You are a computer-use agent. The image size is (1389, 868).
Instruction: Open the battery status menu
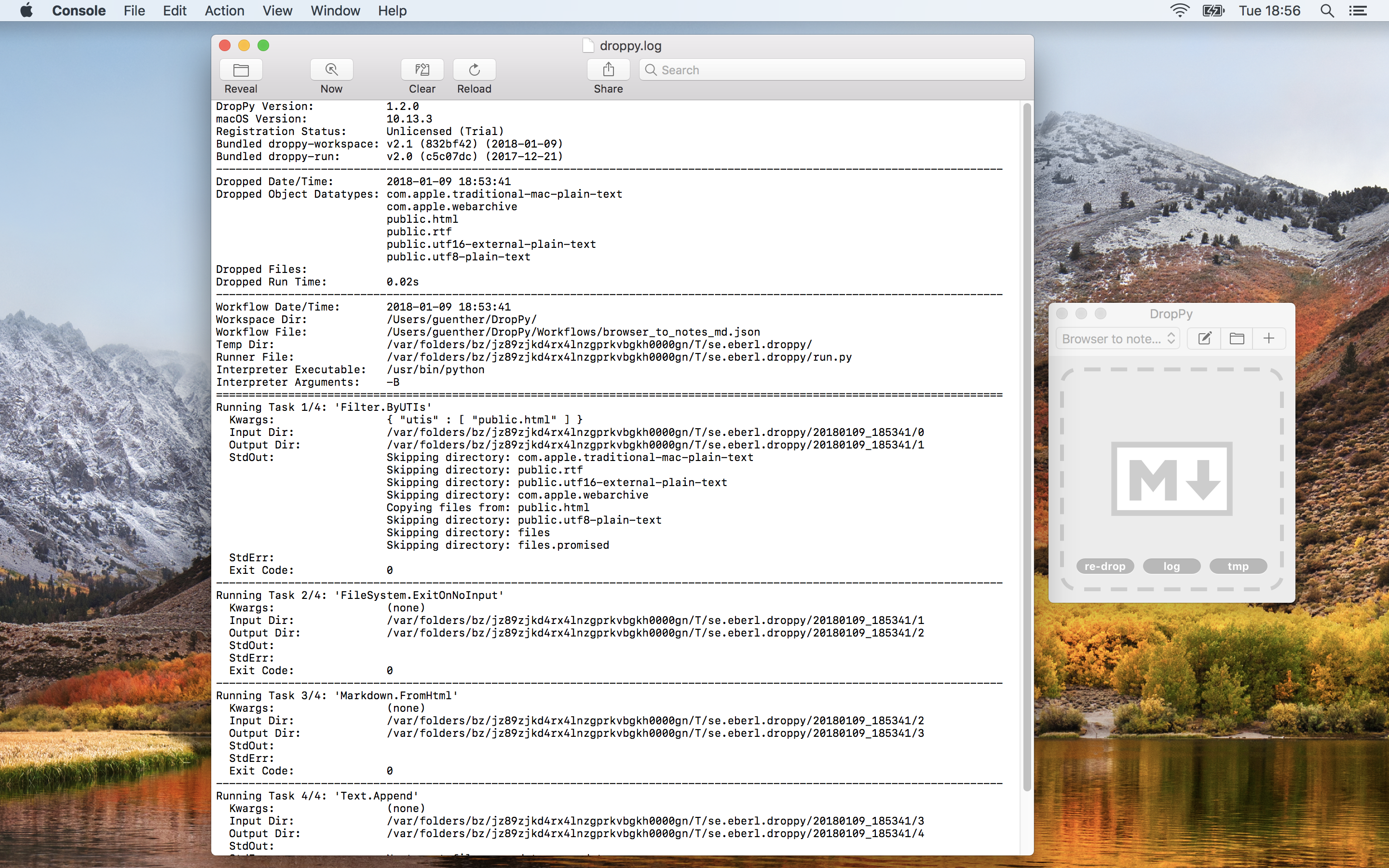pos(1213,11)
